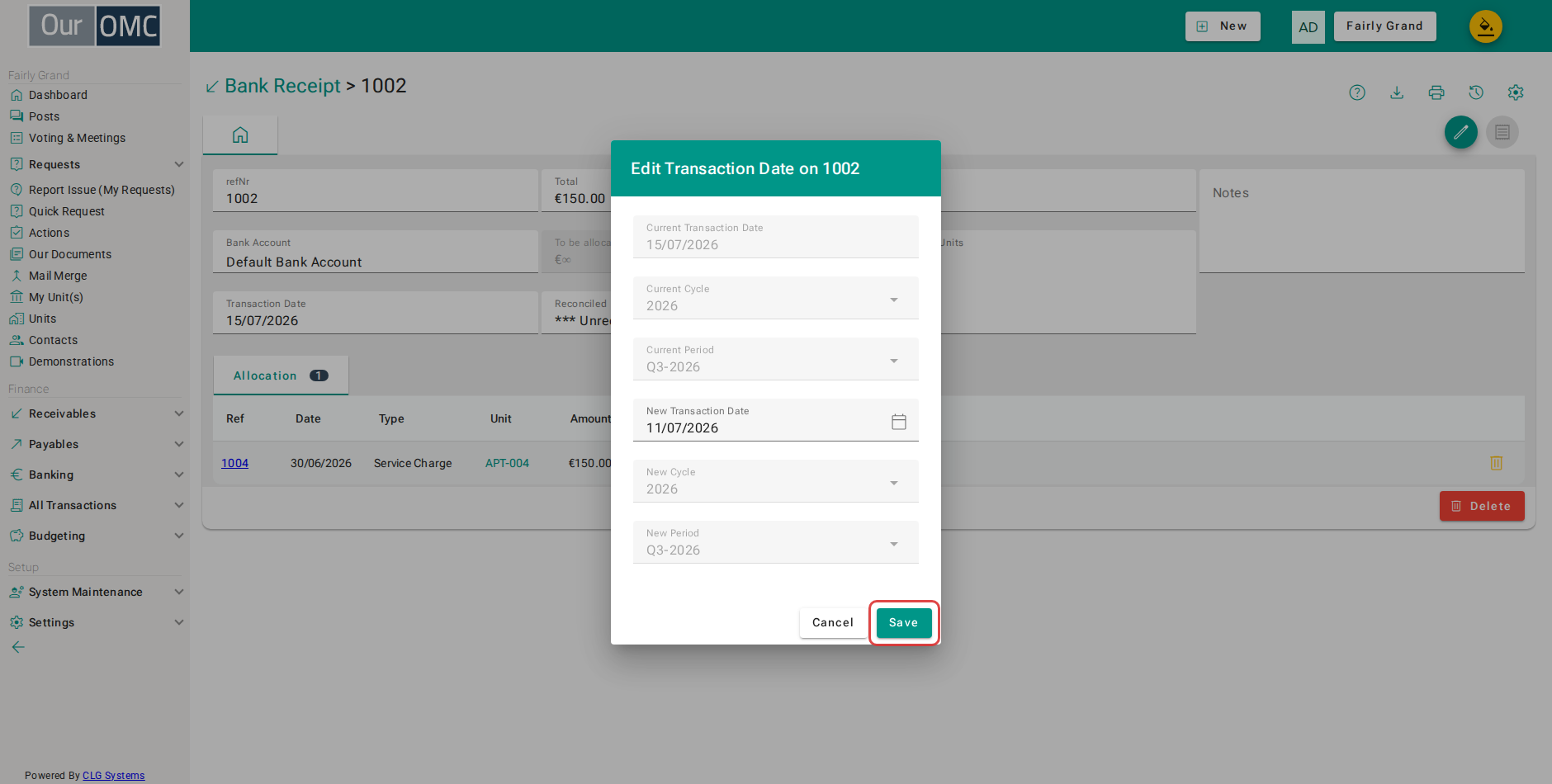Image resolution: width=1552 pixels, height=784 pixels.
Task: Click the Fairly Grand button
Action: [1384, 26]
